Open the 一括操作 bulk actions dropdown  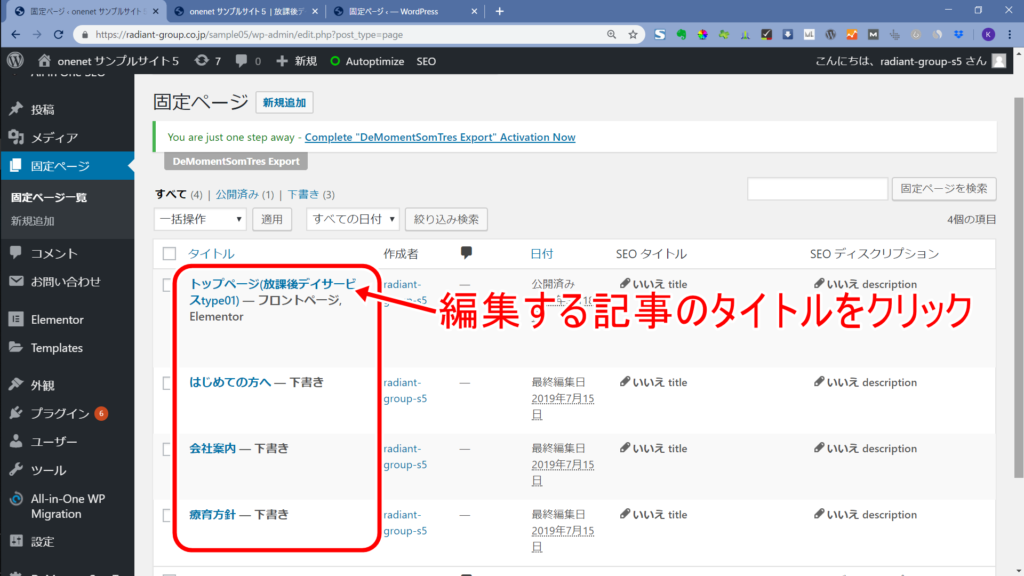pyautogui.click(x=200, y=219)
